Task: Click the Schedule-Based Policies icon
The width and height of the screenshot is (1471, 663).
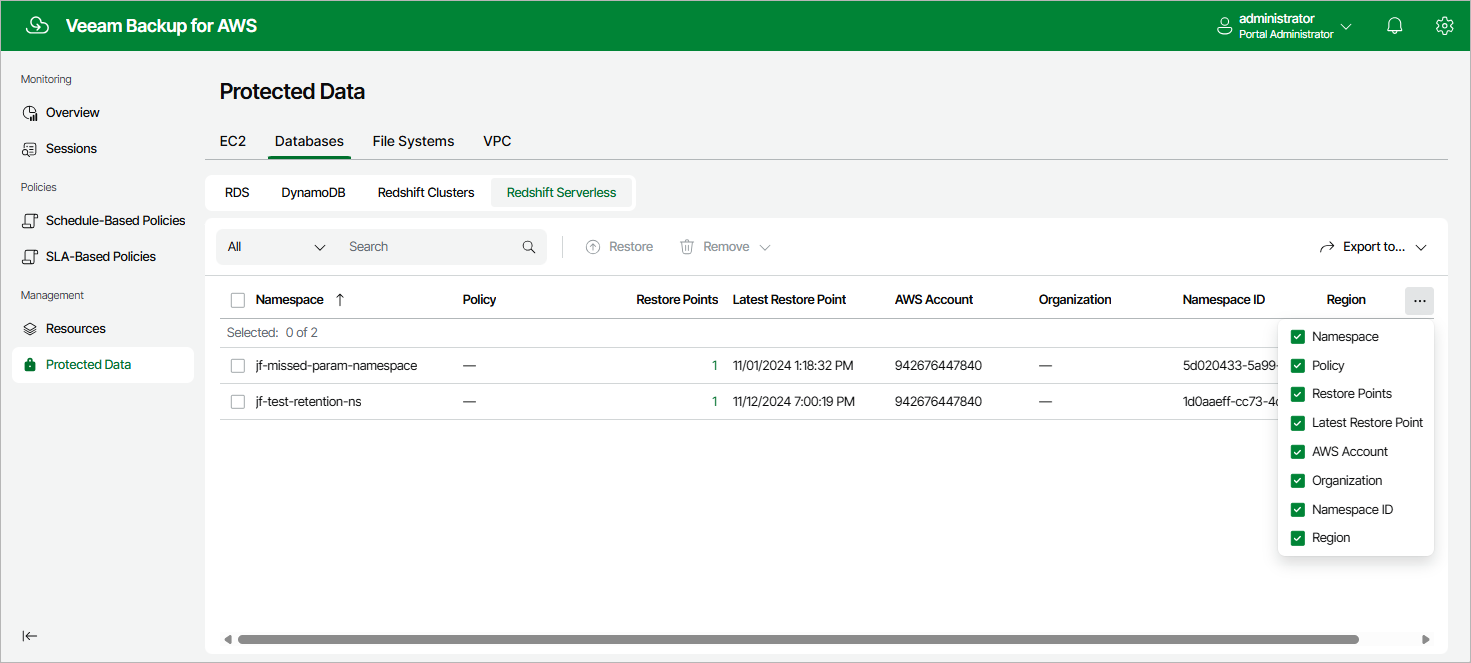Action: tap(30, 221)
